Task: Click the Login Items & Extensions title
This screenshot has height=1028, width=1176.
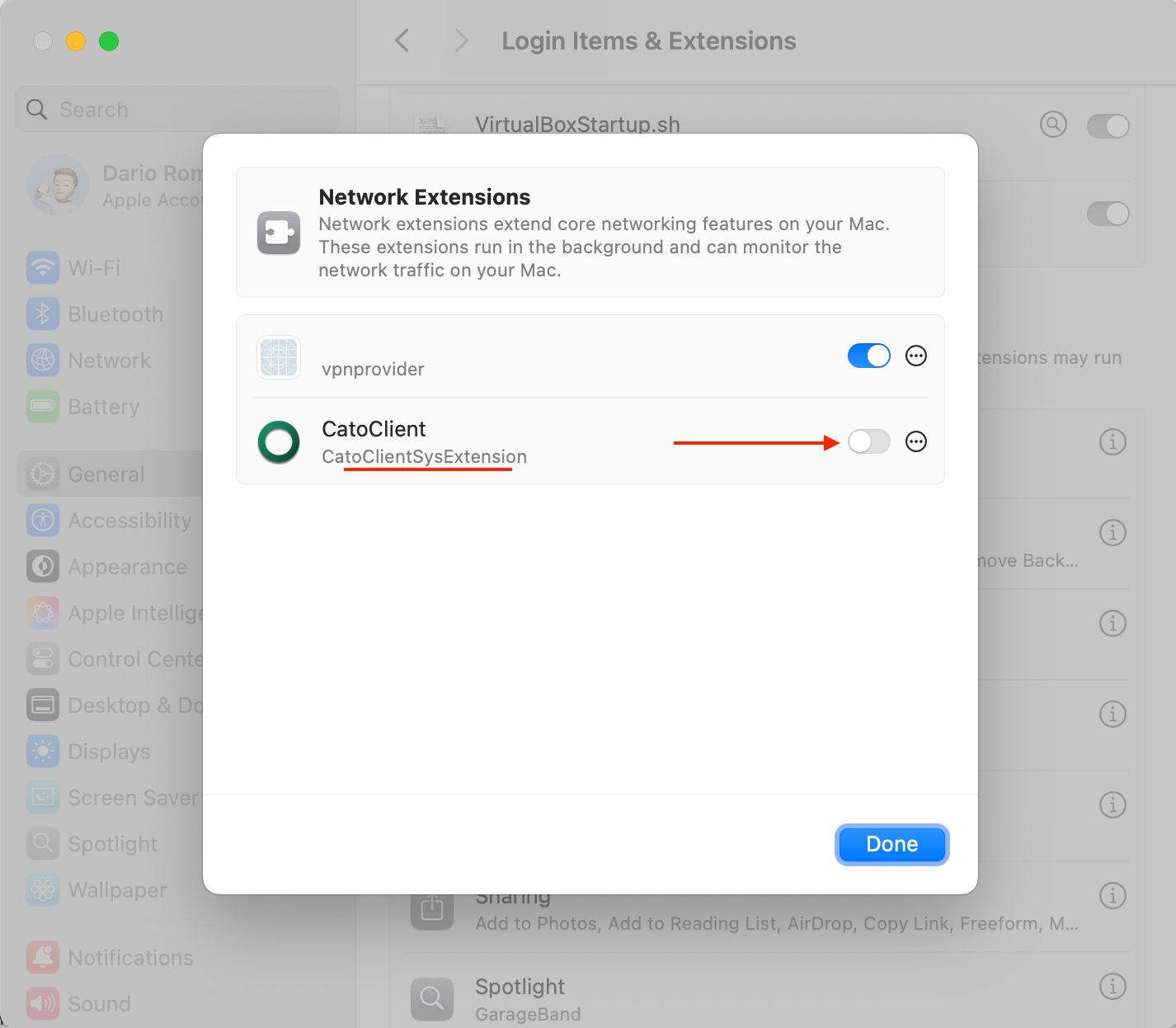Action: [649, 41]
